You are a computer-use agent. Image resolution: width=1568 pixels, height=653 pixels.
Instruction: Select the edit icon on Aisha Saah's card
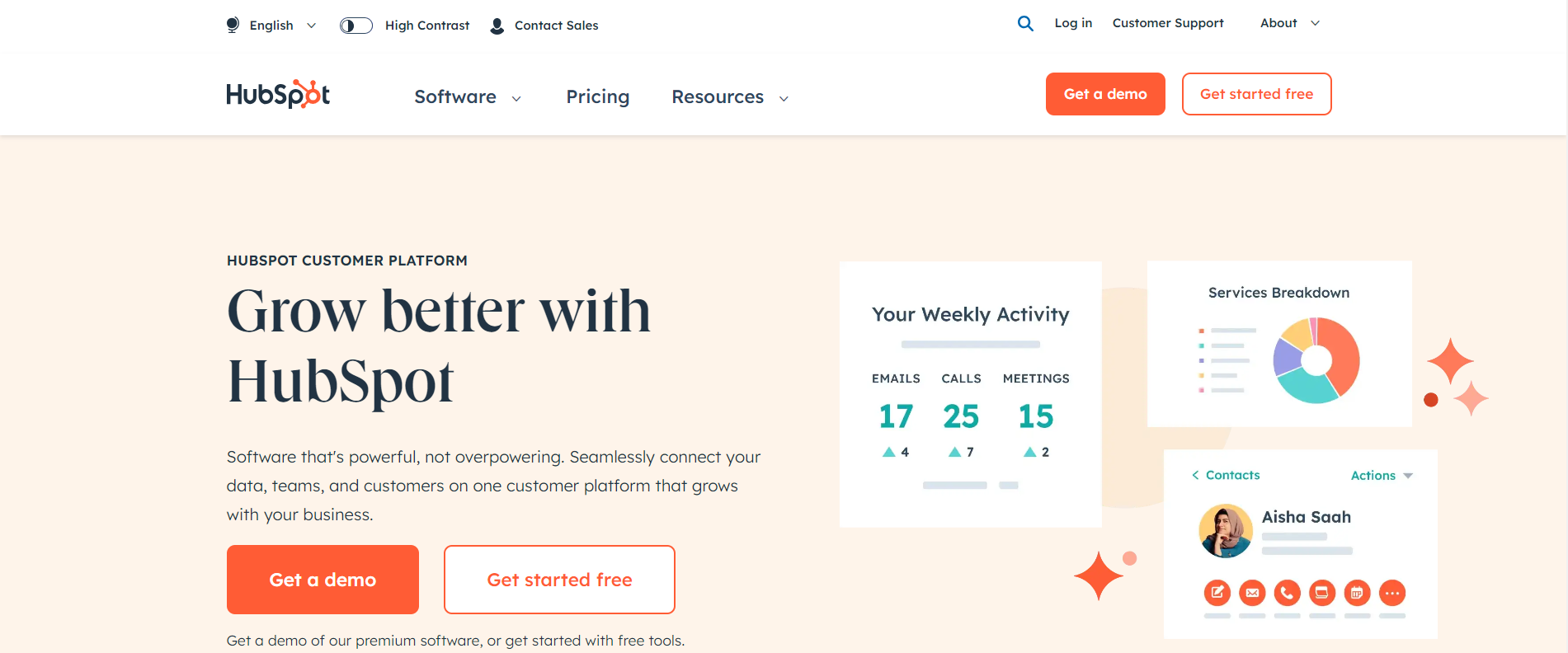pos(1217,593)
